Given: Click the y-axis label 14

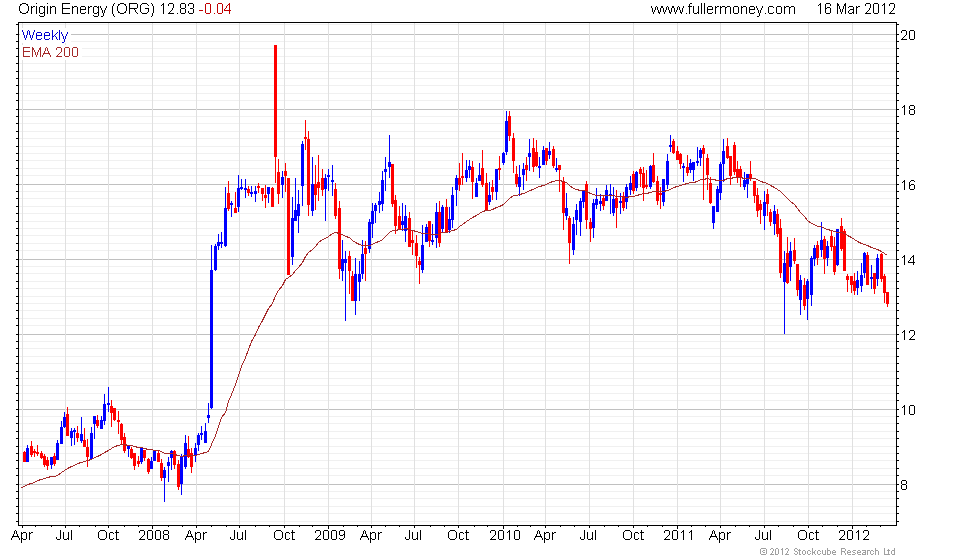Looking at the screenshot, I should (x=908, y=260).
